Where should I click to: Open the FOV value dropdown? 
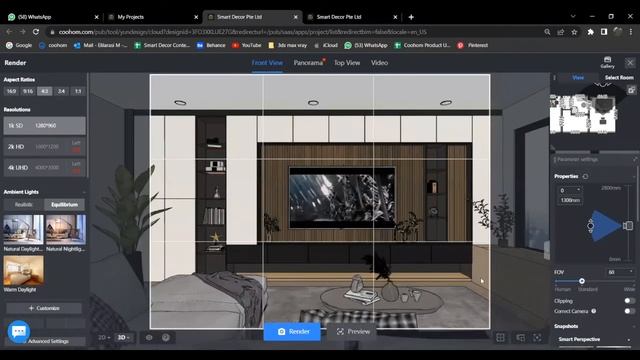pos(620,272)
